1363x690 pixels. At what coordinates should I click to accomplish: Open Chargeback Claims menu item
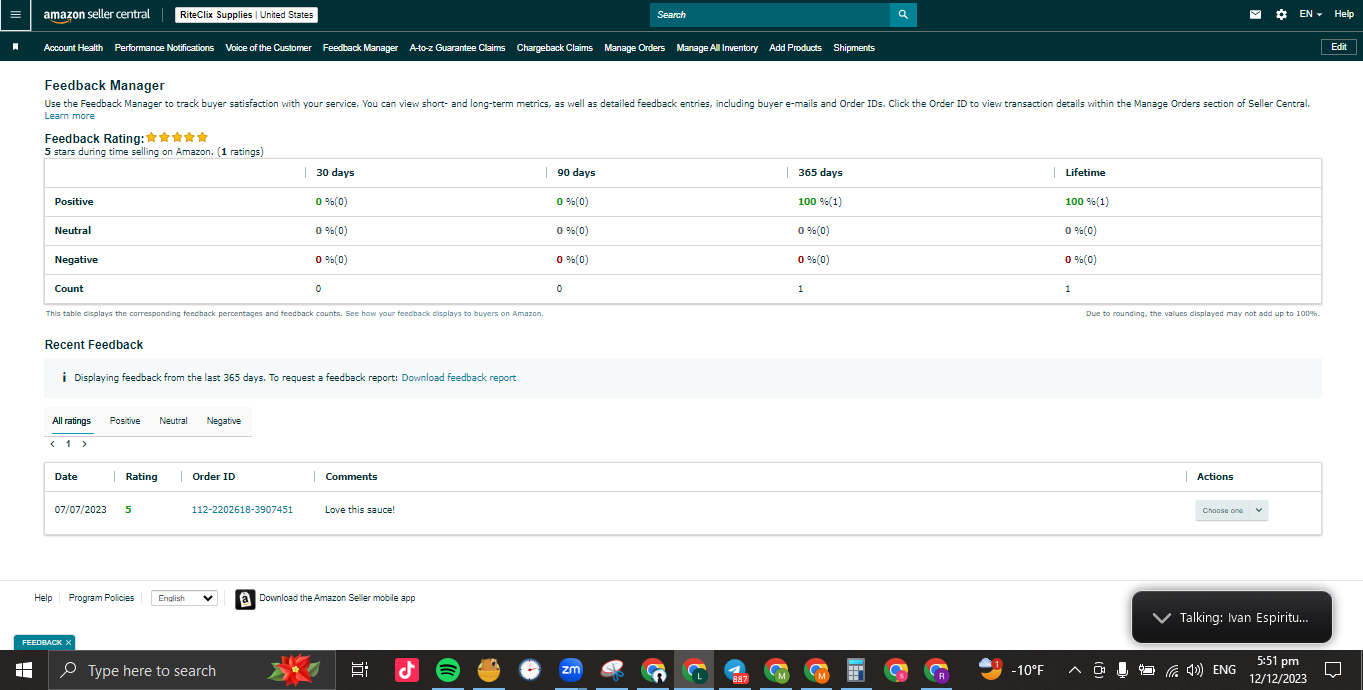pos(555,48)
